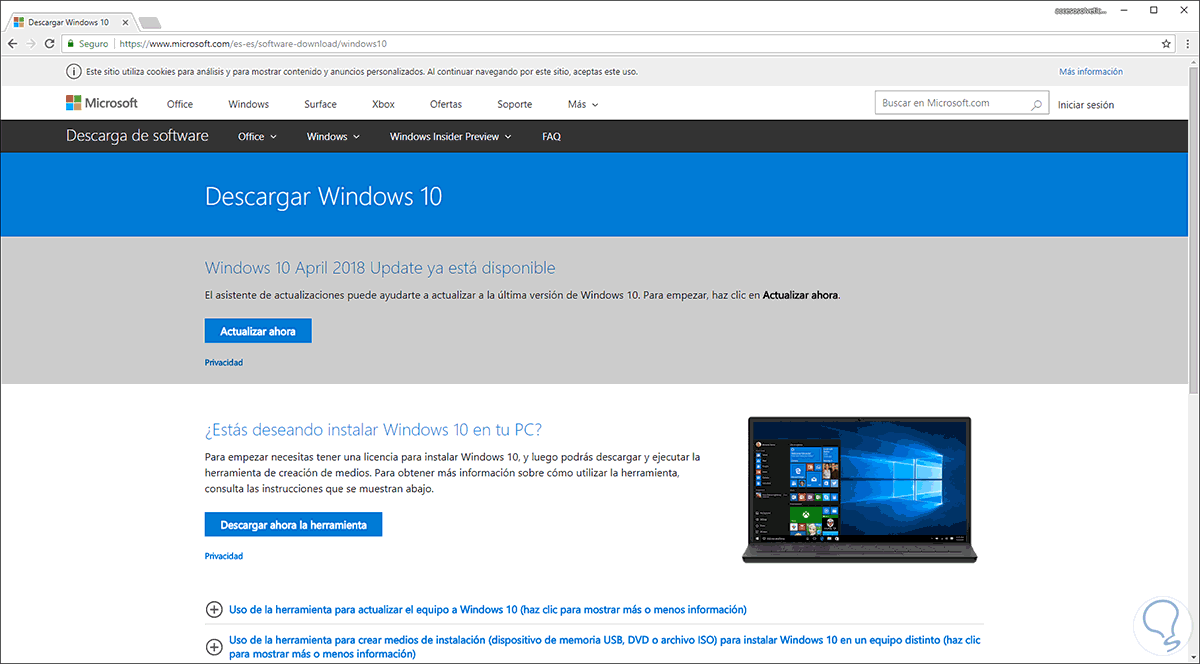Click the browser forward arrow
The image size is (1200, 664).
pos(30,44)
